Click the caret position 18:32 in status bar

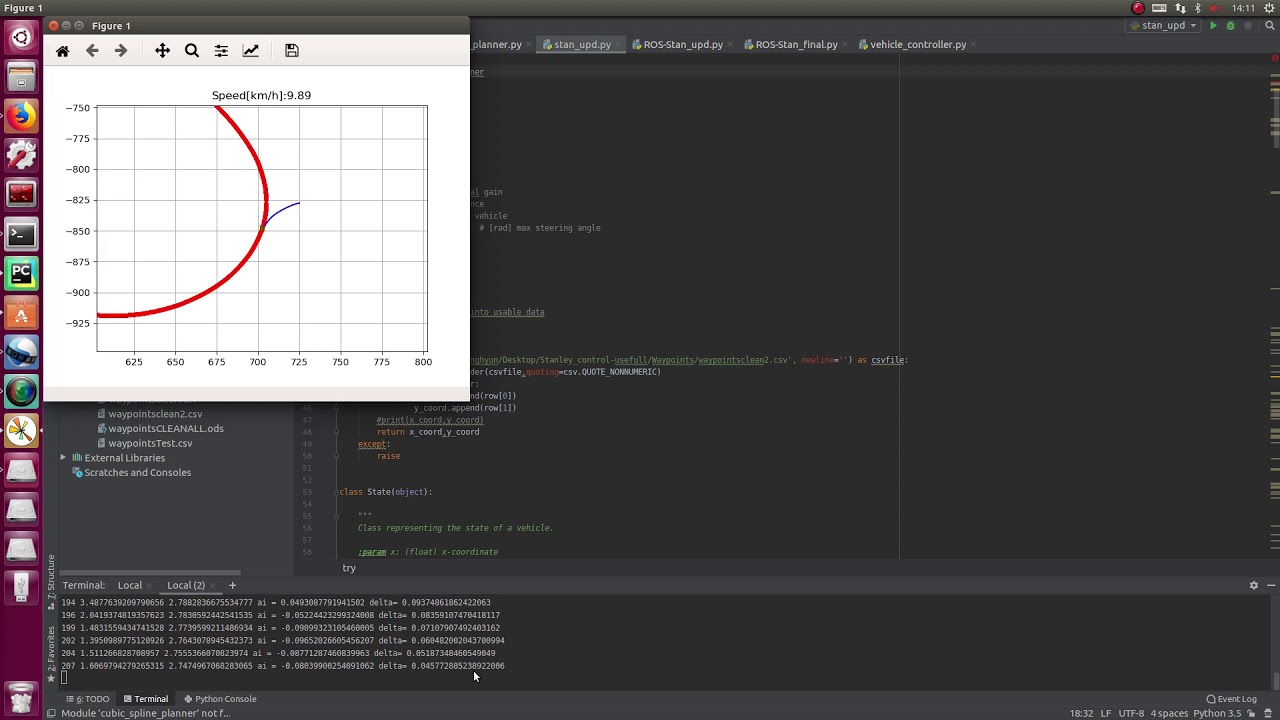[x=1080, y=713]
